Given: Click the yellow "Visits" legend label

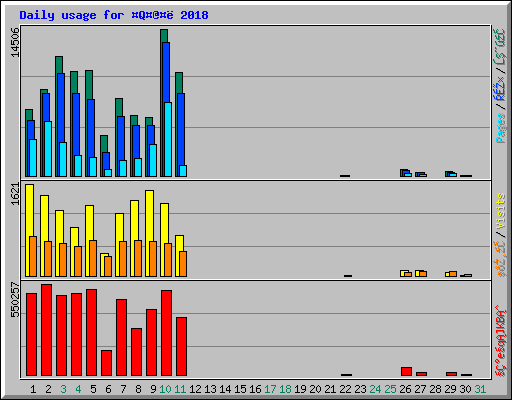Looking at the screenshot, I should click(x=500, y=211).
